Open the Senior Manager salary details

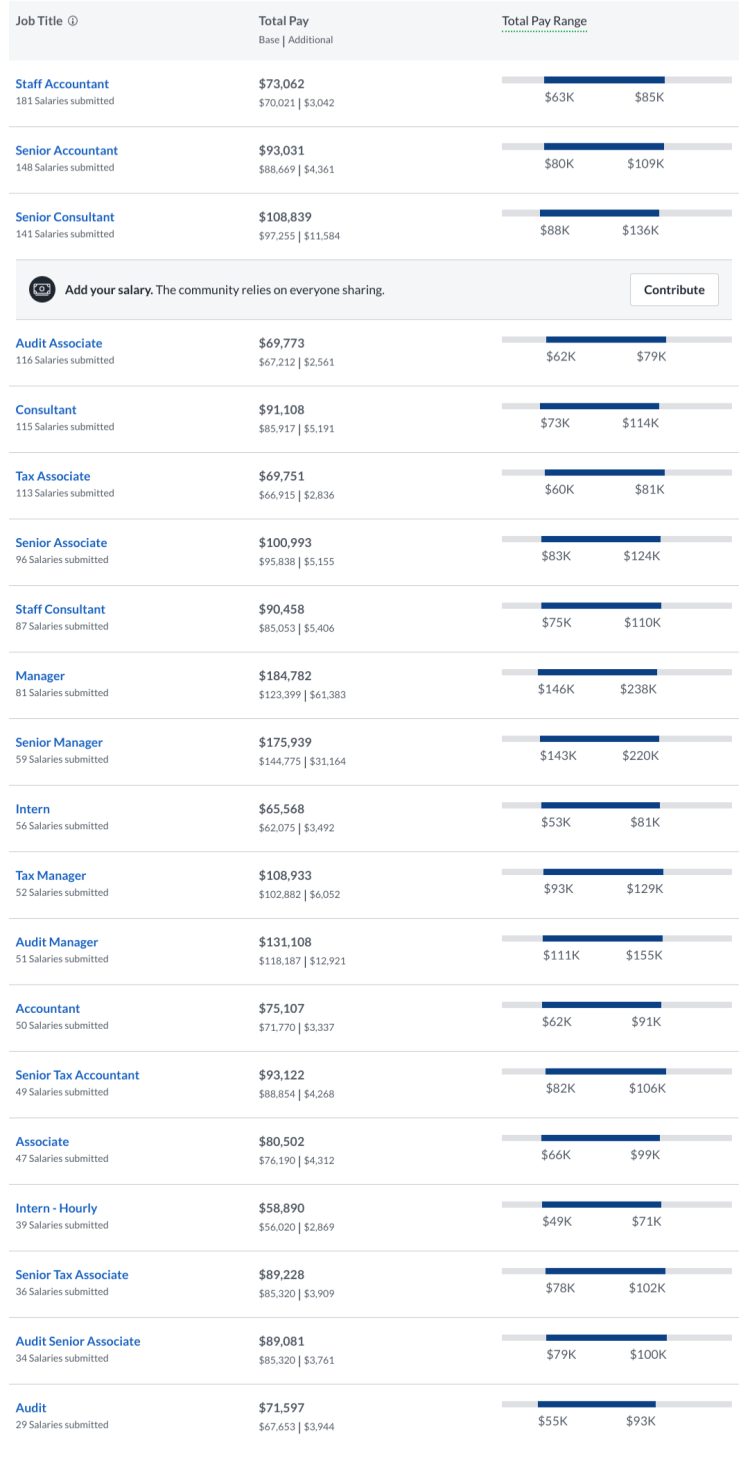click(x=59, y=742)
